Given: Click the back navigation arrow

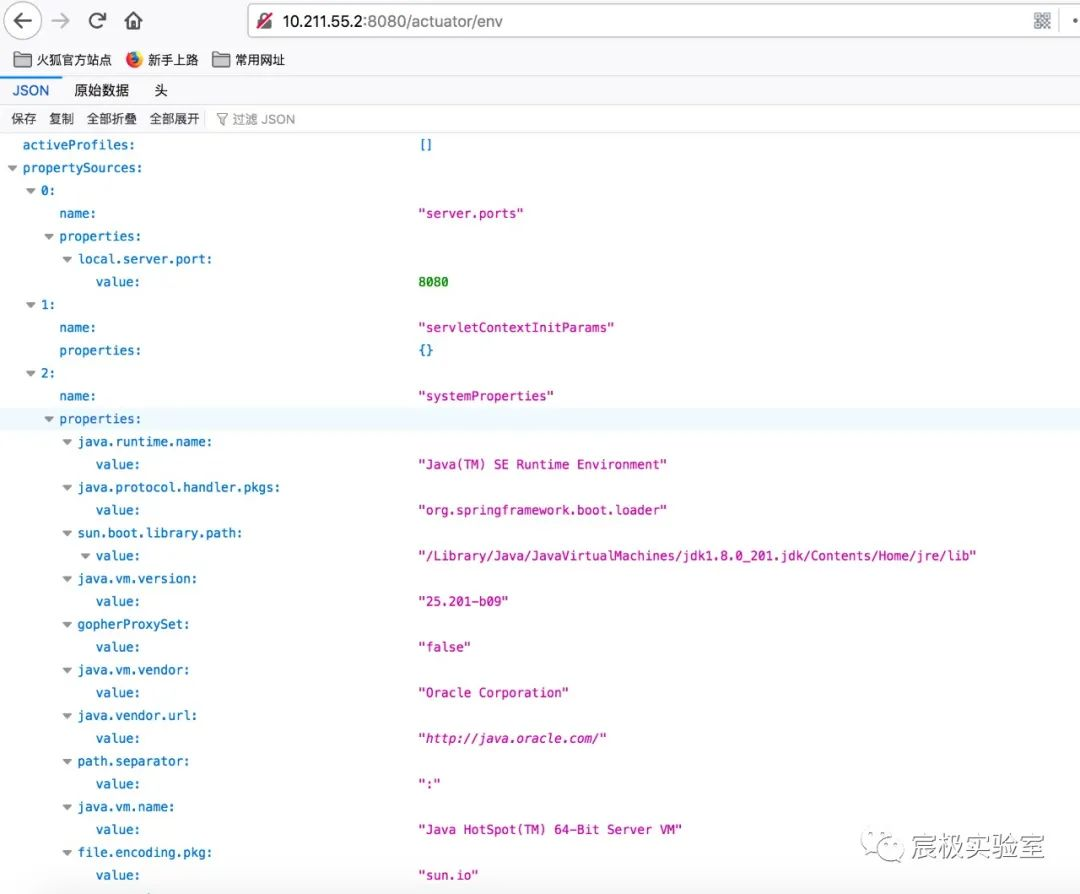Looking at the screenshot, I should tap(22, 21).
